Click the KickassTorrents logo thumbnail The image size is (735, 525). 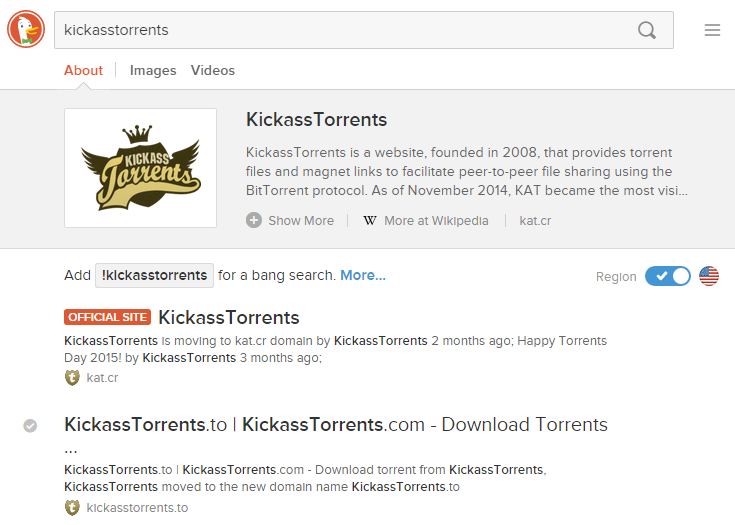click(x=140, y=168)
